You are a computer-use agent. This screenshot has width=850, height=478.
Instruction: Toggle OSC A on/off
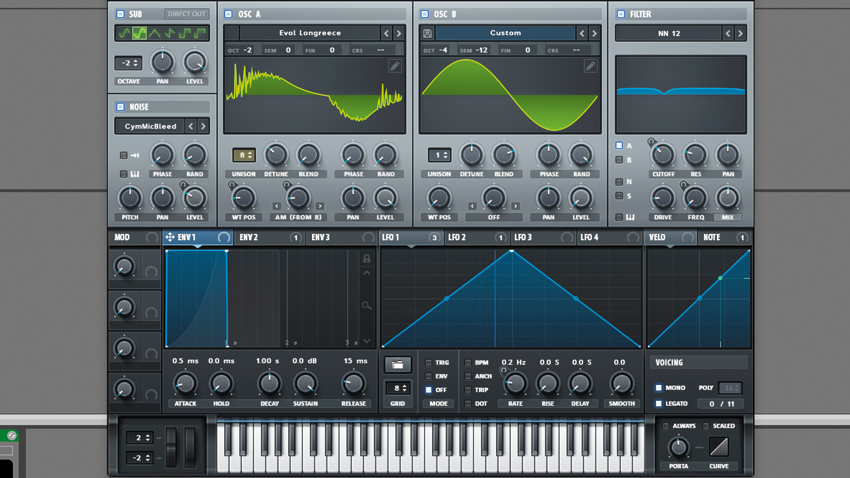[228, 14]
